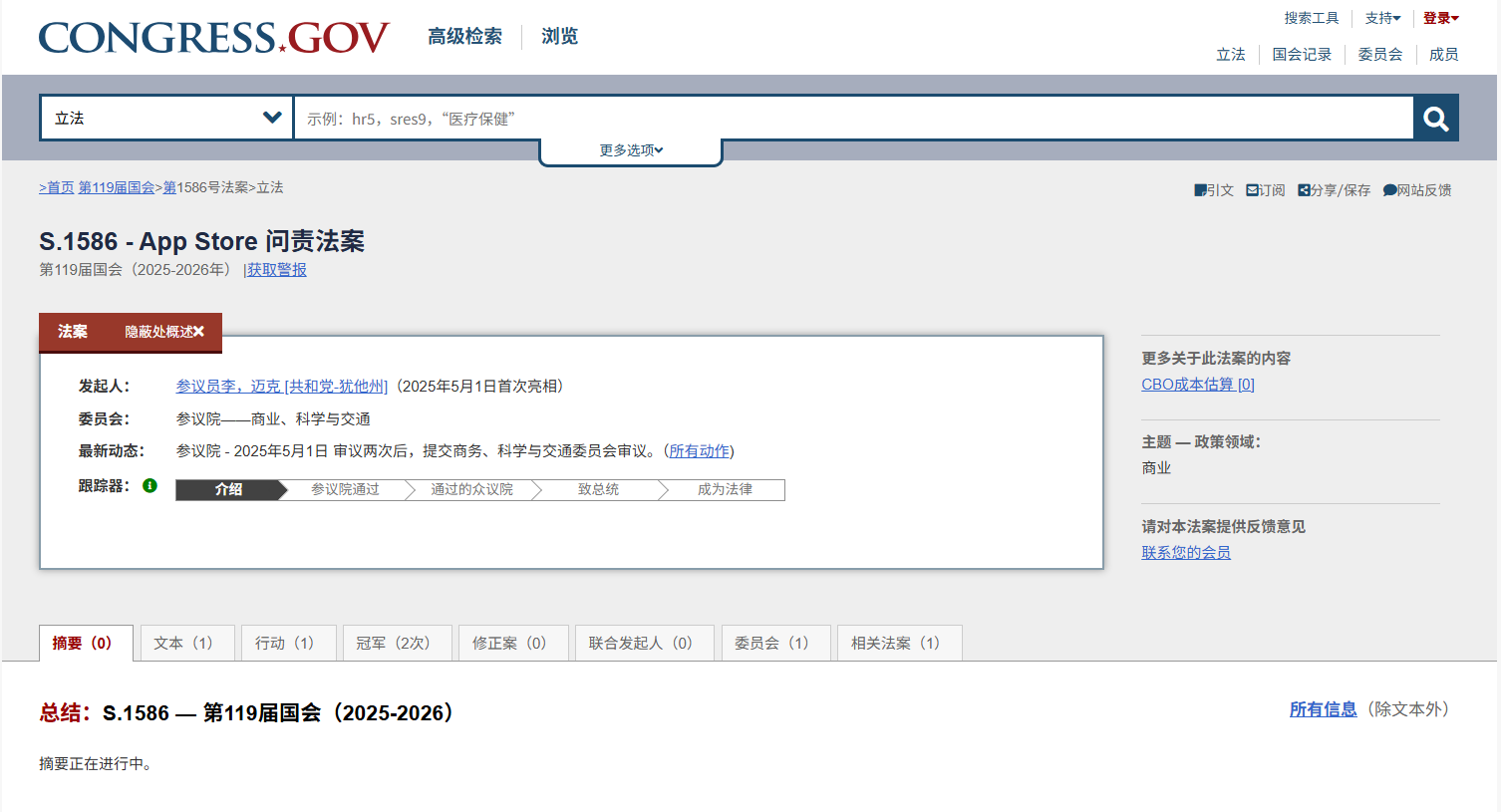This screenshot has height=812, width=1501.
Task: Click the green tracker info icon
Action: [150, 486]
